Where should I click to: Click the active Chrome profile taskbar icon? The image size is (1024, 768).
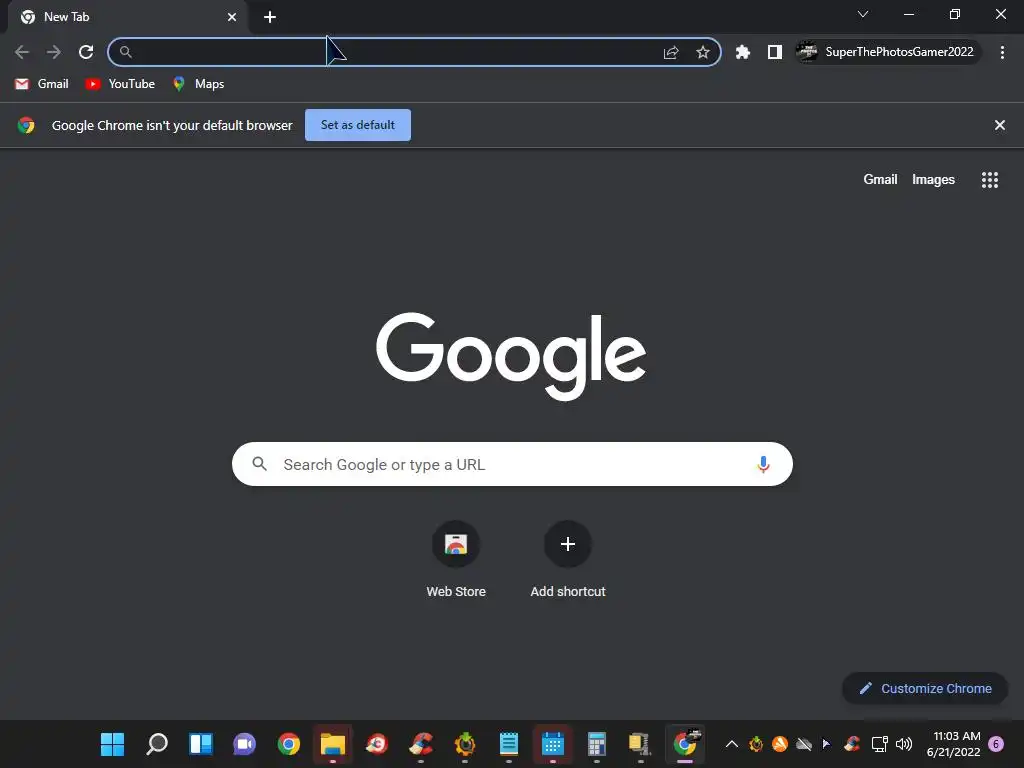(685, 744)
